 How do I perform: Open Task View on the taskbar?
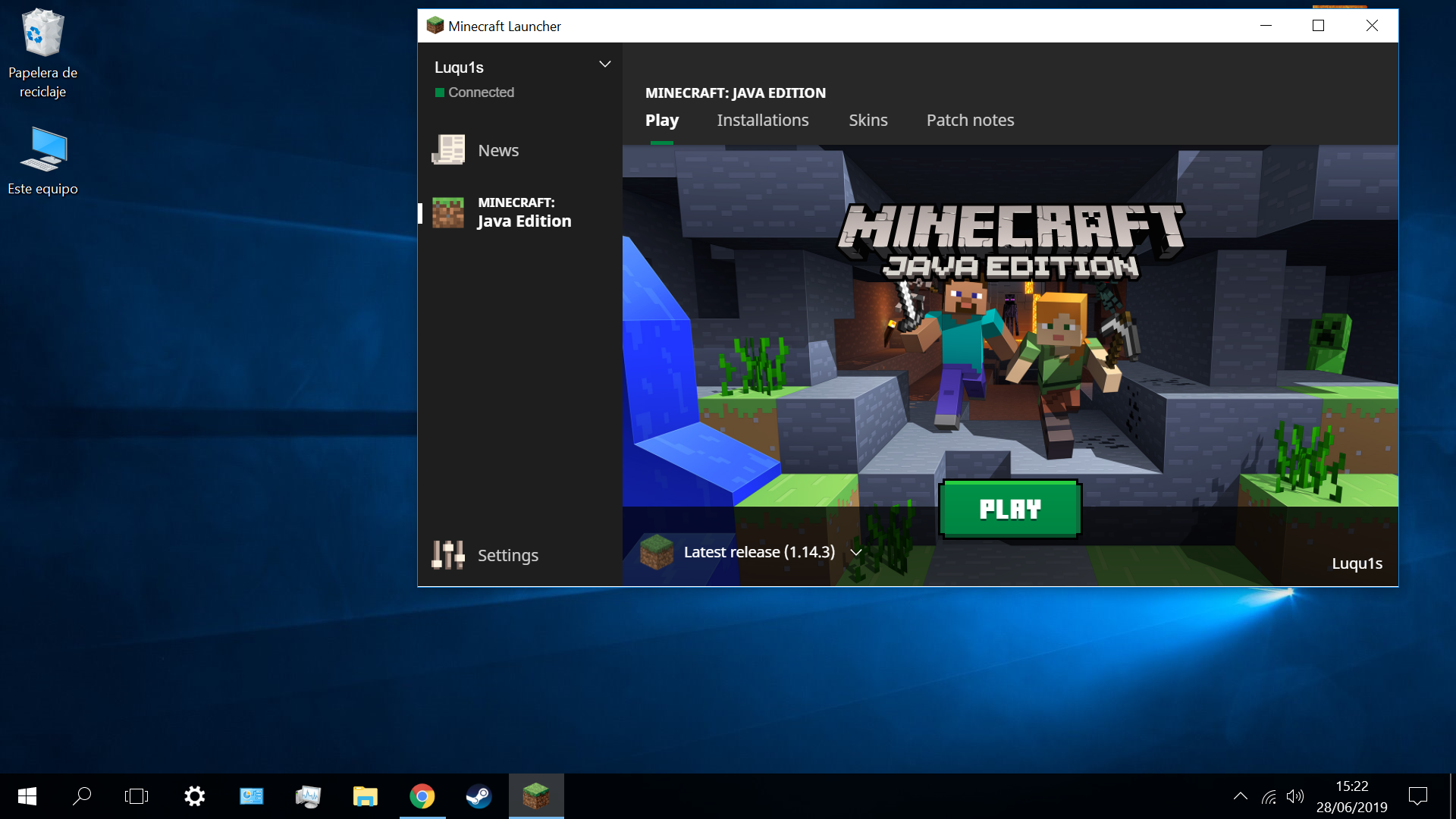136,796
